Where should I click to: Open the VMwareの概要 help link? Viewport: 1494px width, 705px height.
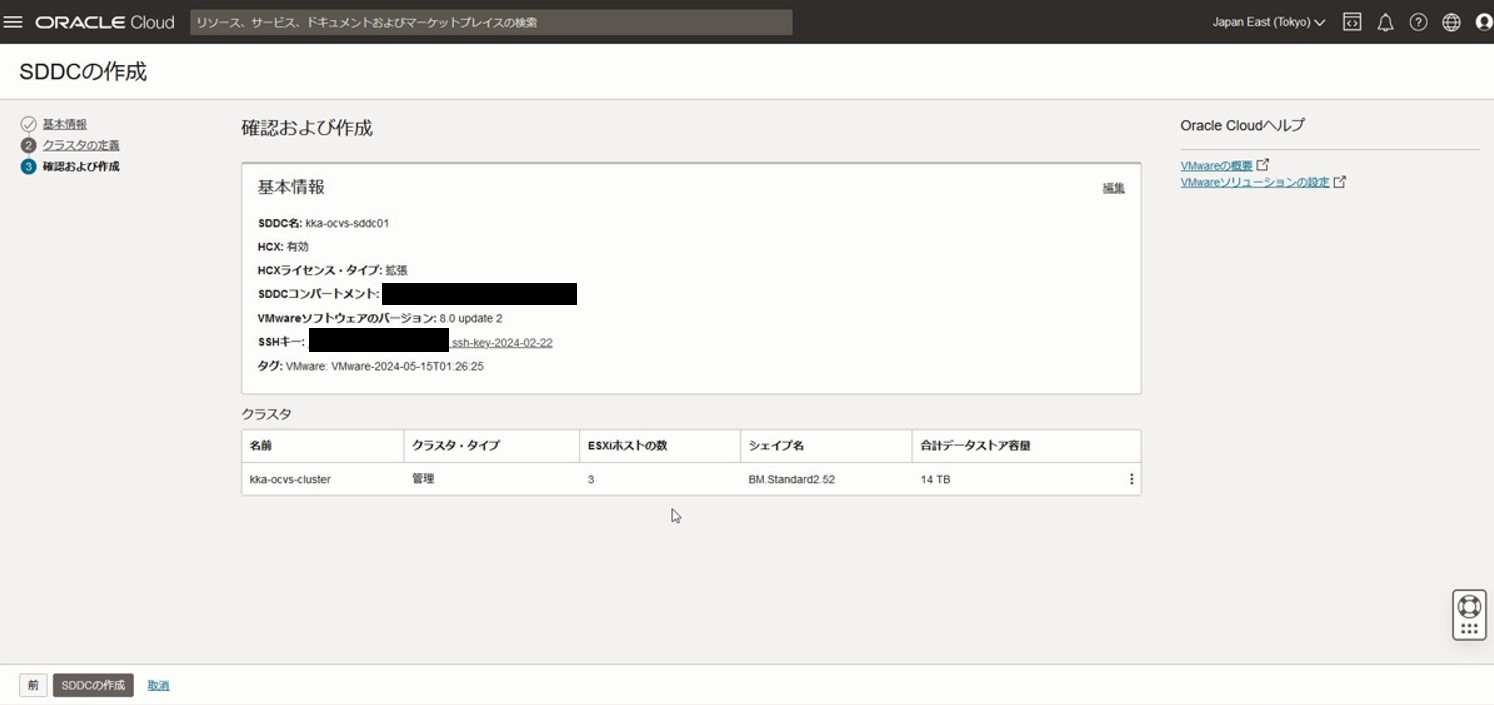click(x=1216, y=165)
